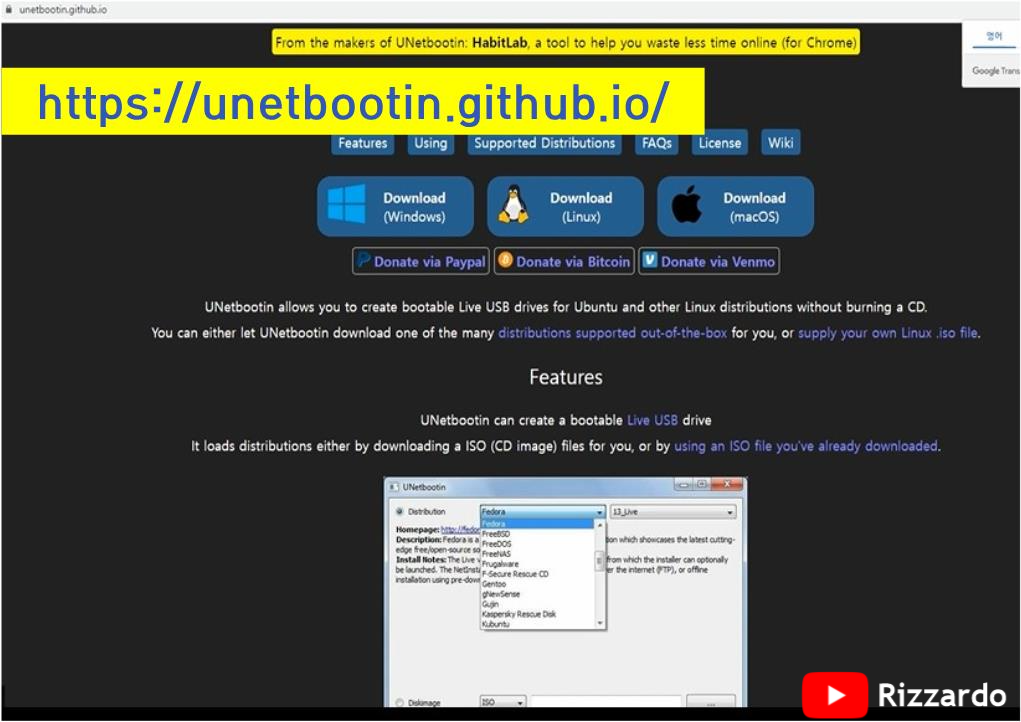Open the Wiki tab
Screen dimensions: 1021x722
pyautogui.click(x=780, y=143)
